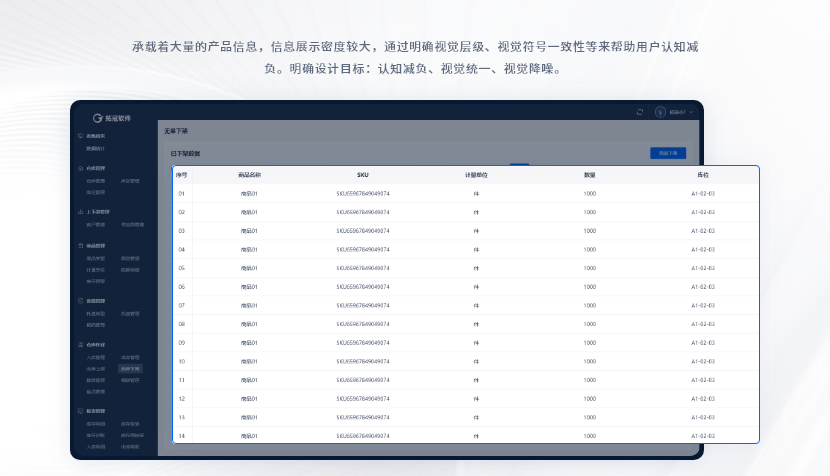This screenshot has width=830, height=476.
Task: Click the SKU value in row 13
Action: 363,417
